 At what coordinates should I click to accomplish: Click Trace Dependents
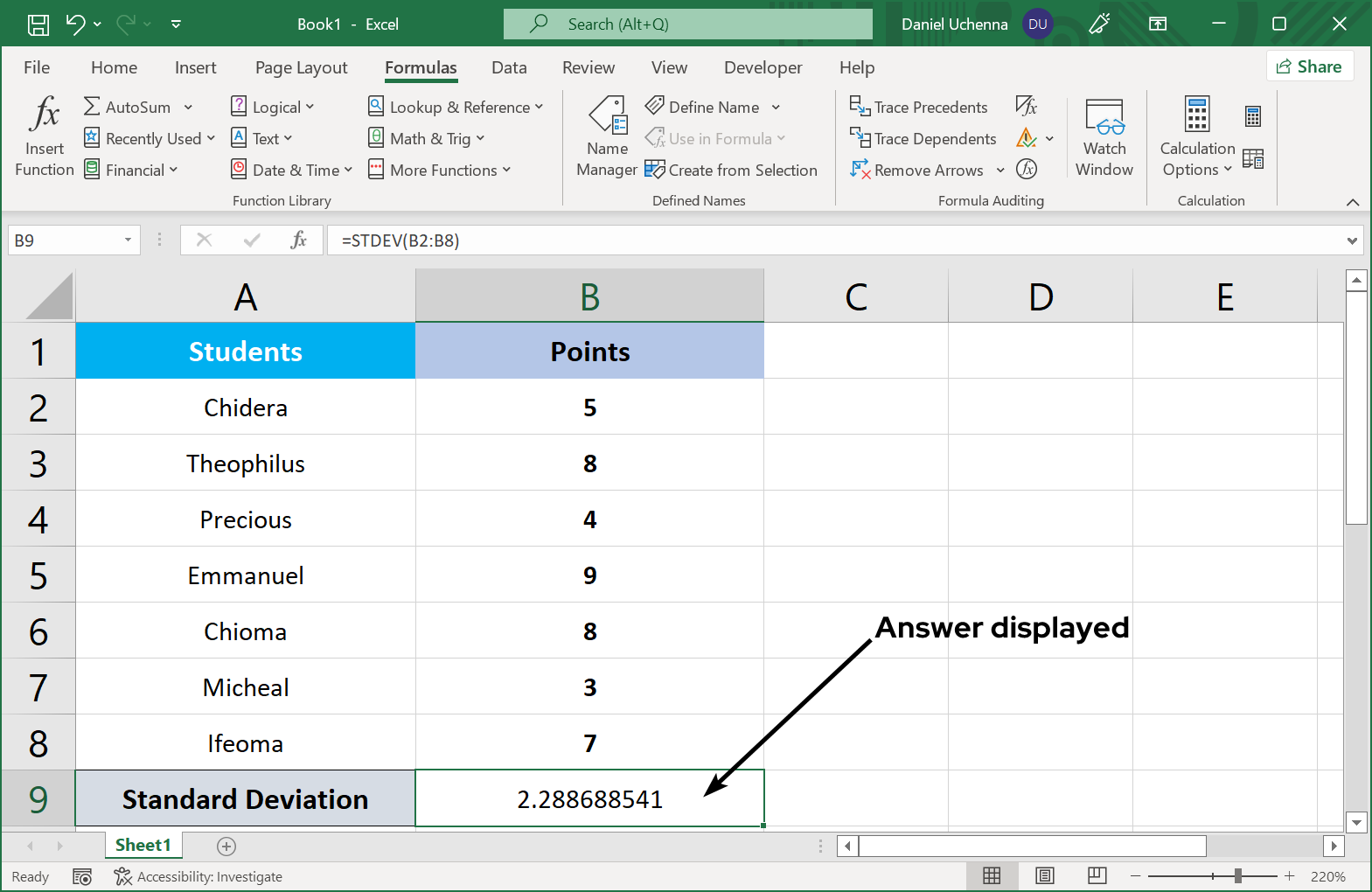point(923,138)
